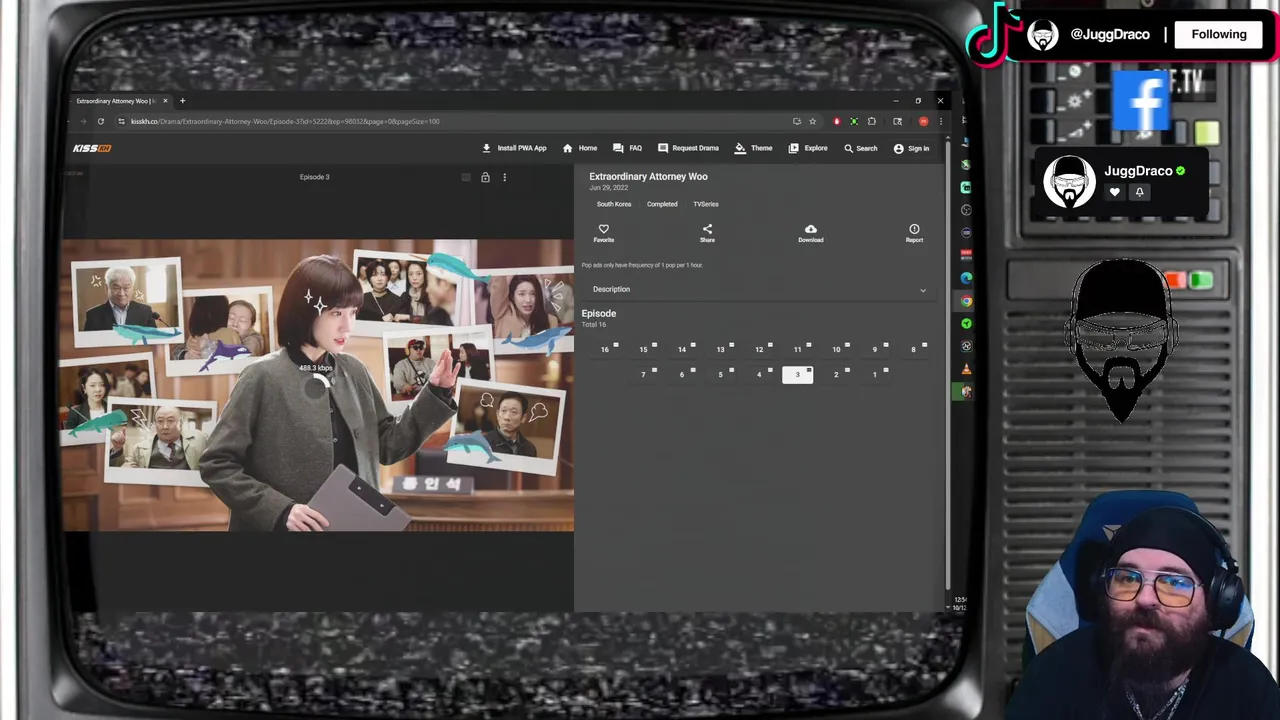The width and height of the screenshot is (1280, 720).
Task: Select episode 10
Action: [836, 349]
